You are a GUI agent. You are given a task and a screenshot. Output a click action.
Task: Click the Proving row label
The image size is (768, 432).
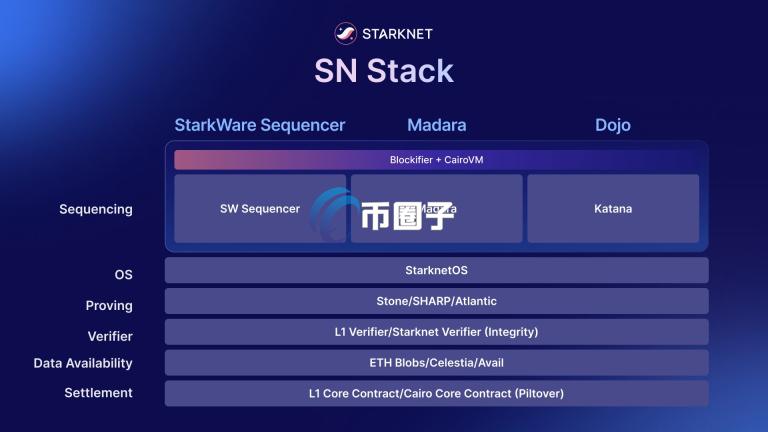tap(109, 306)
